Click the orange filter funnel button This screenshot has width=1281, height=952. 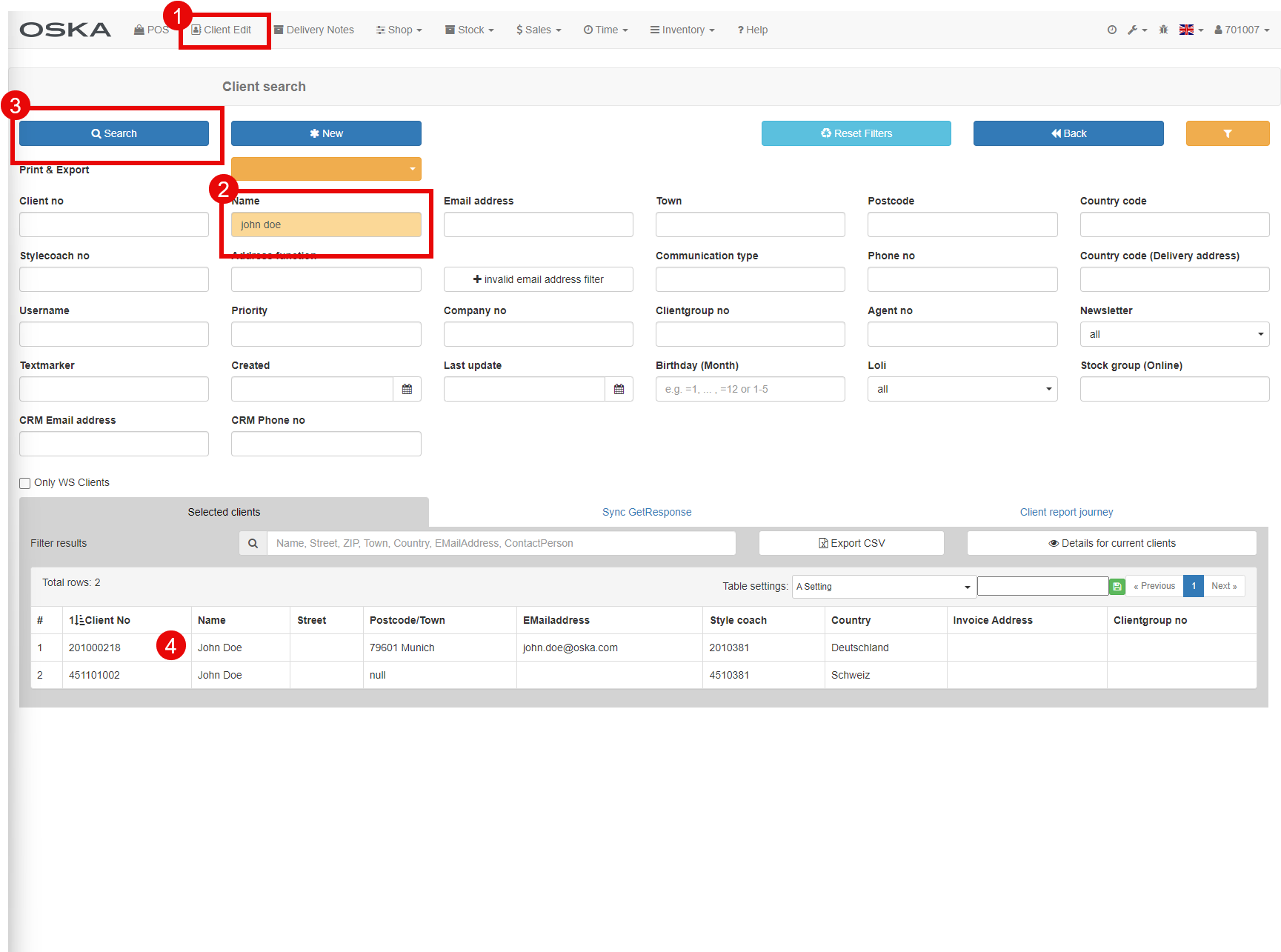point(1228,133)
